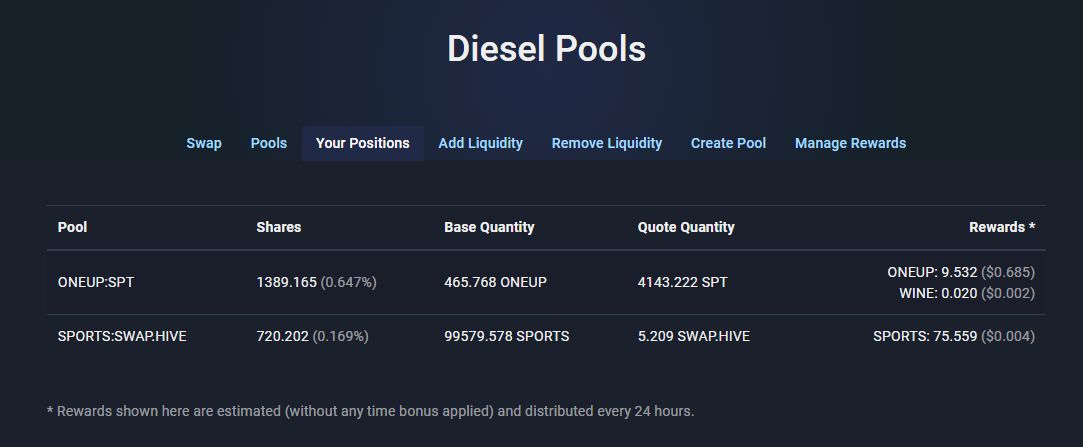Select the ONEUP:SPT pool row
1083x447 pixels.
point(546,283)
